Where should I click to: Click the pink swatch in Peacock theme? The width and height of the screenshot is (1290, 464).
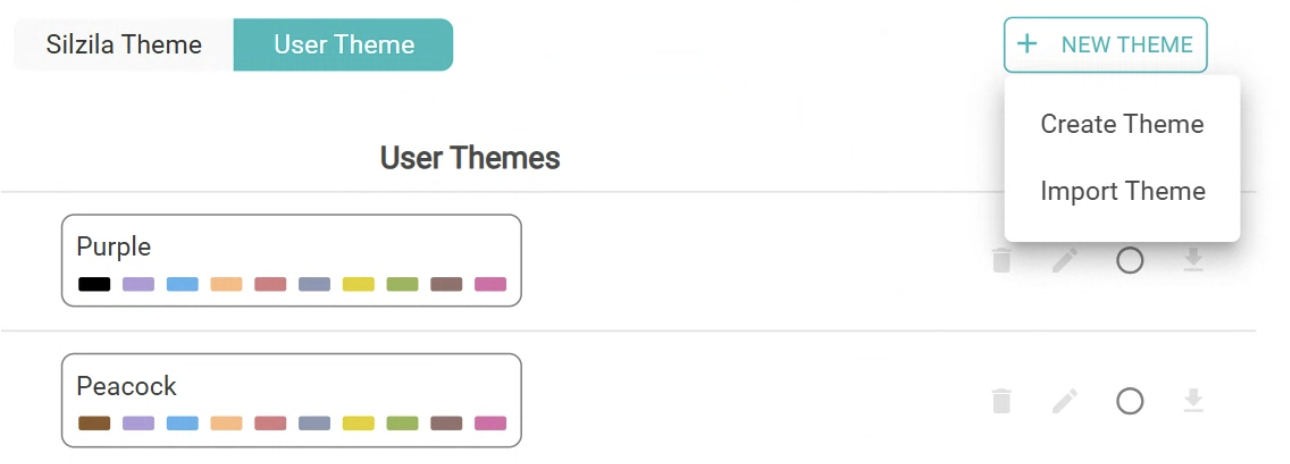click(x=490, y=423)
